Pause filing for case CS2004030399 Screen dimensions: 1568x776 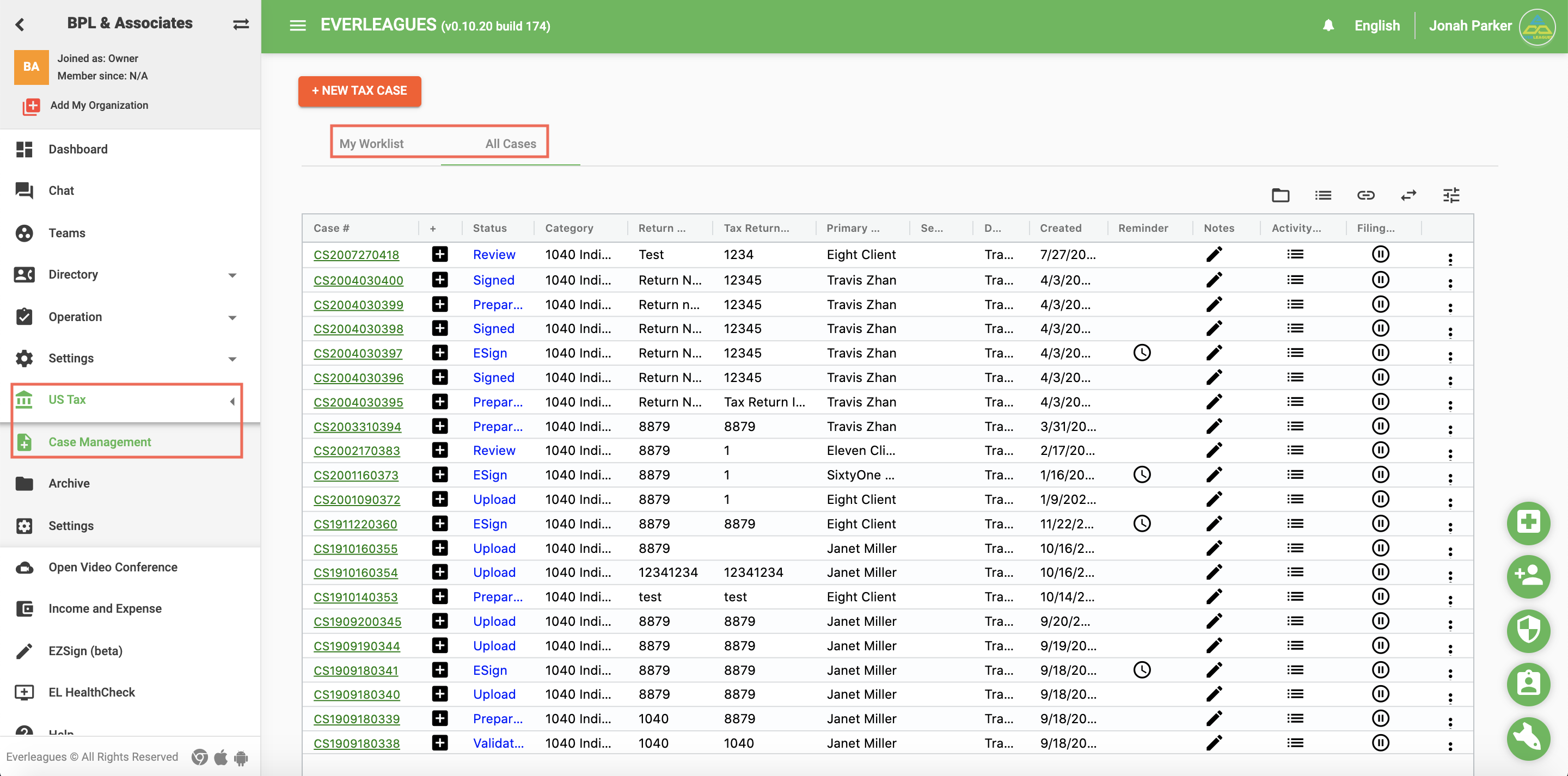pos(1380,304)
